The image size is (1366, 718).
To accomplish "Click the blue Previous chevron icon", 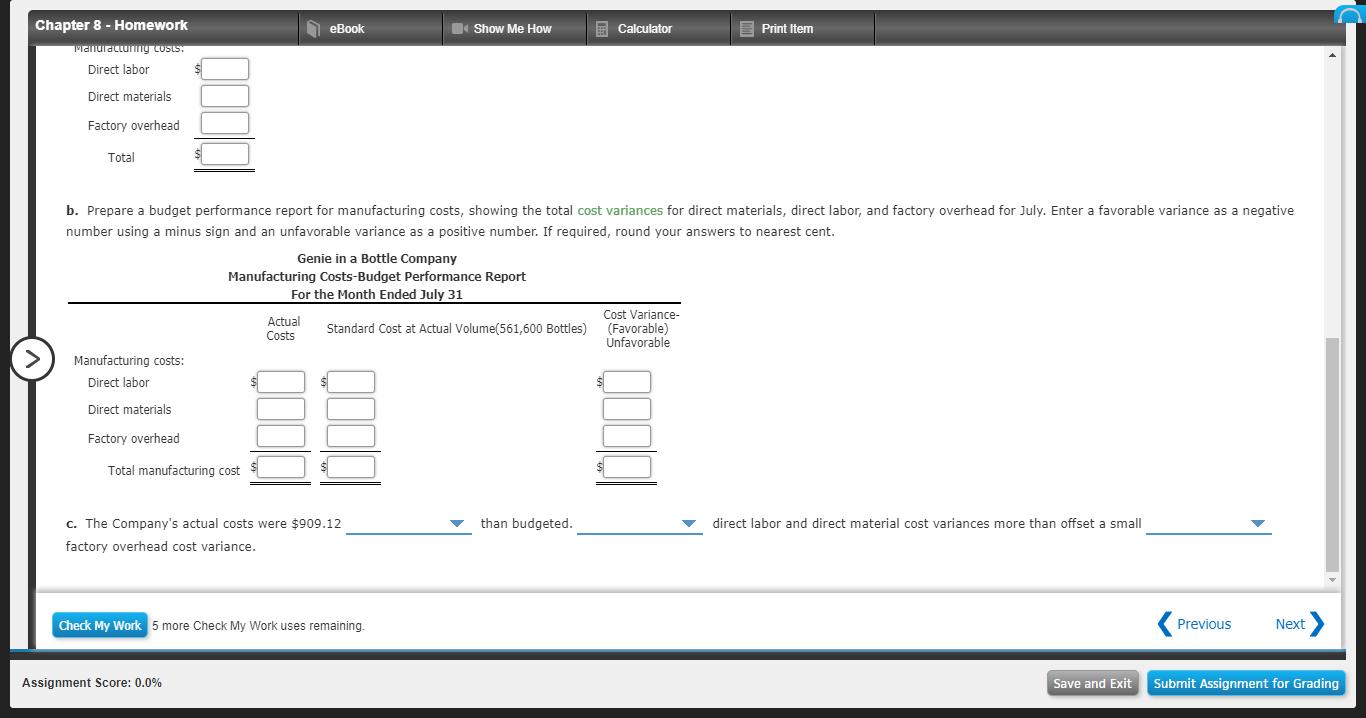I will point(1164,624).
